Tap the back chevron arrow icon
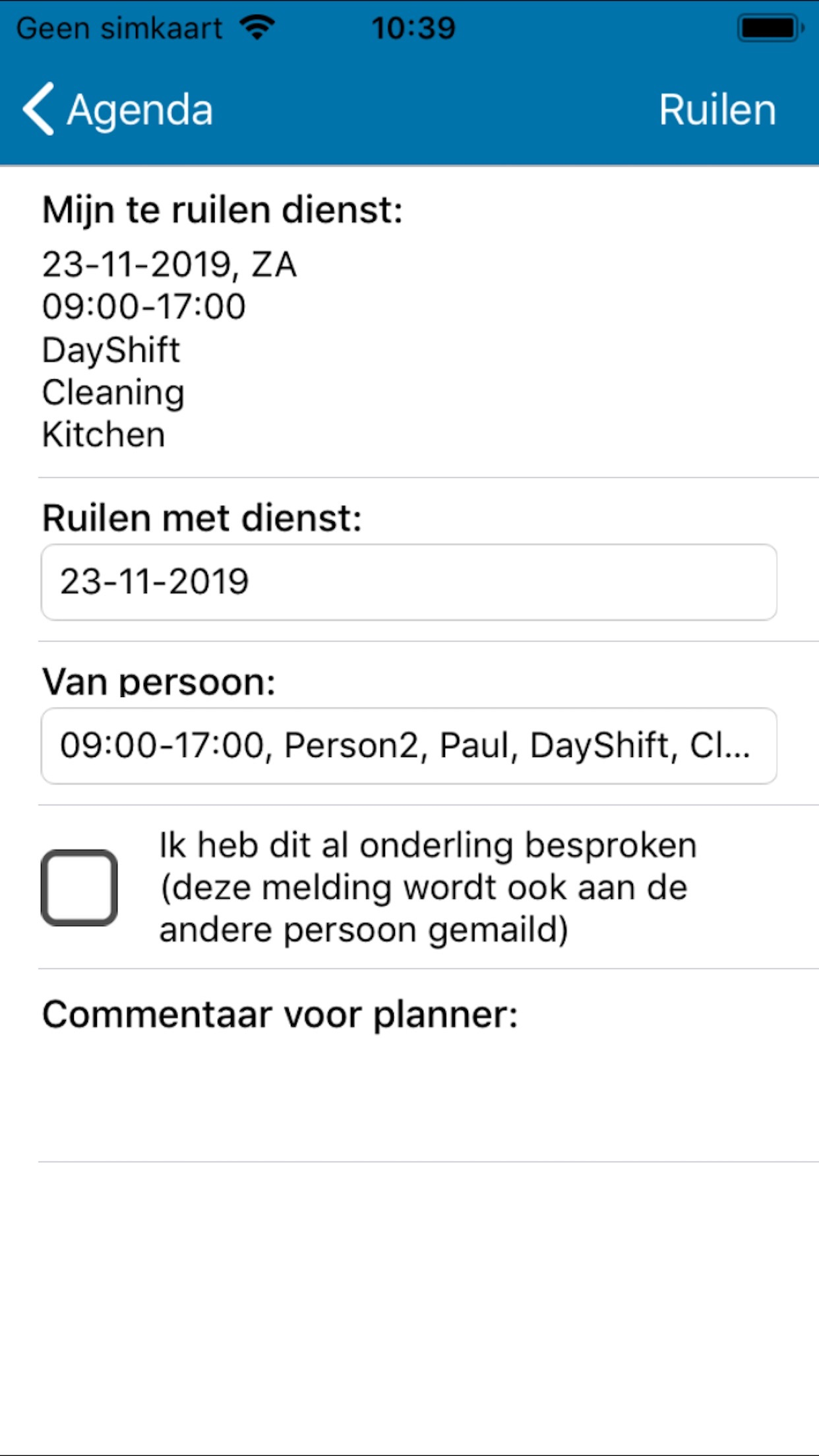The image size is (819, 1456). click(38, 109)
